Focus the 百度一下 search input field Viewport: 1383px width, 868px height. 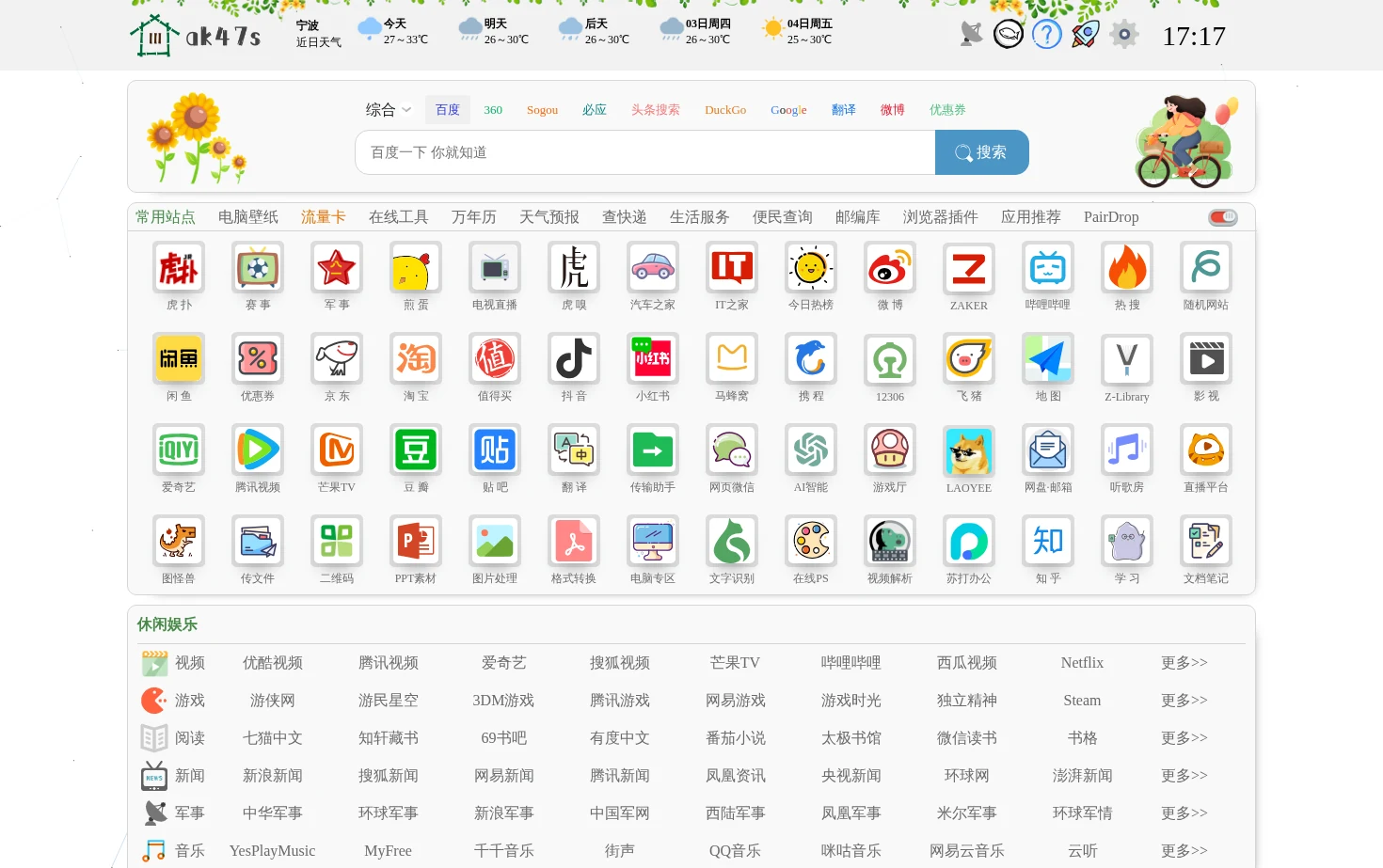pos(645,152)
